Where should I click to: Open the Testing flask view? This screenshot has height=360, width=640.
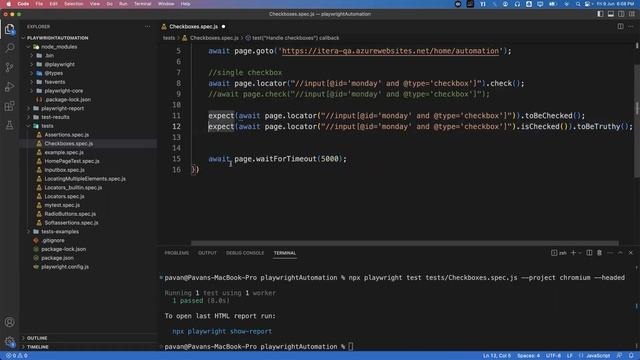coord(9,125)
